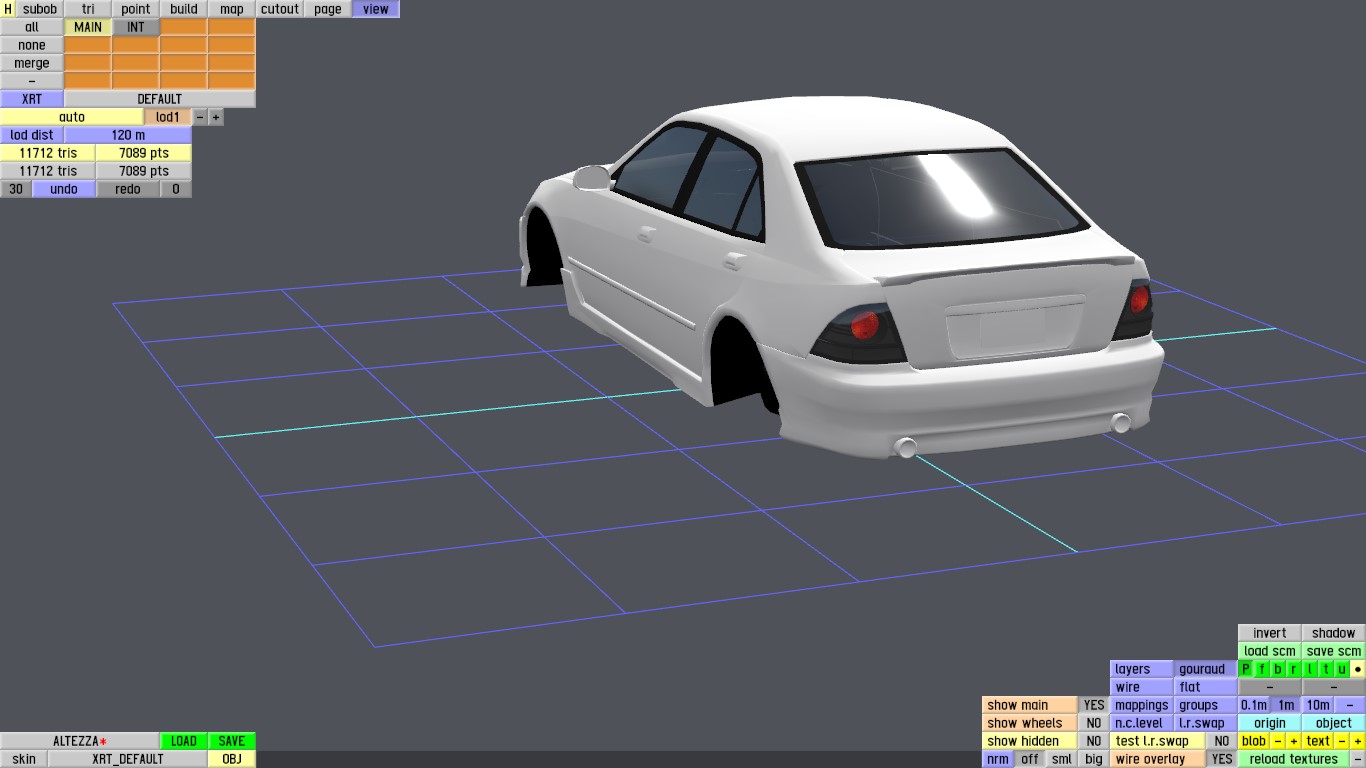
Task: Open the cutout tab
Action: point(280,9)
